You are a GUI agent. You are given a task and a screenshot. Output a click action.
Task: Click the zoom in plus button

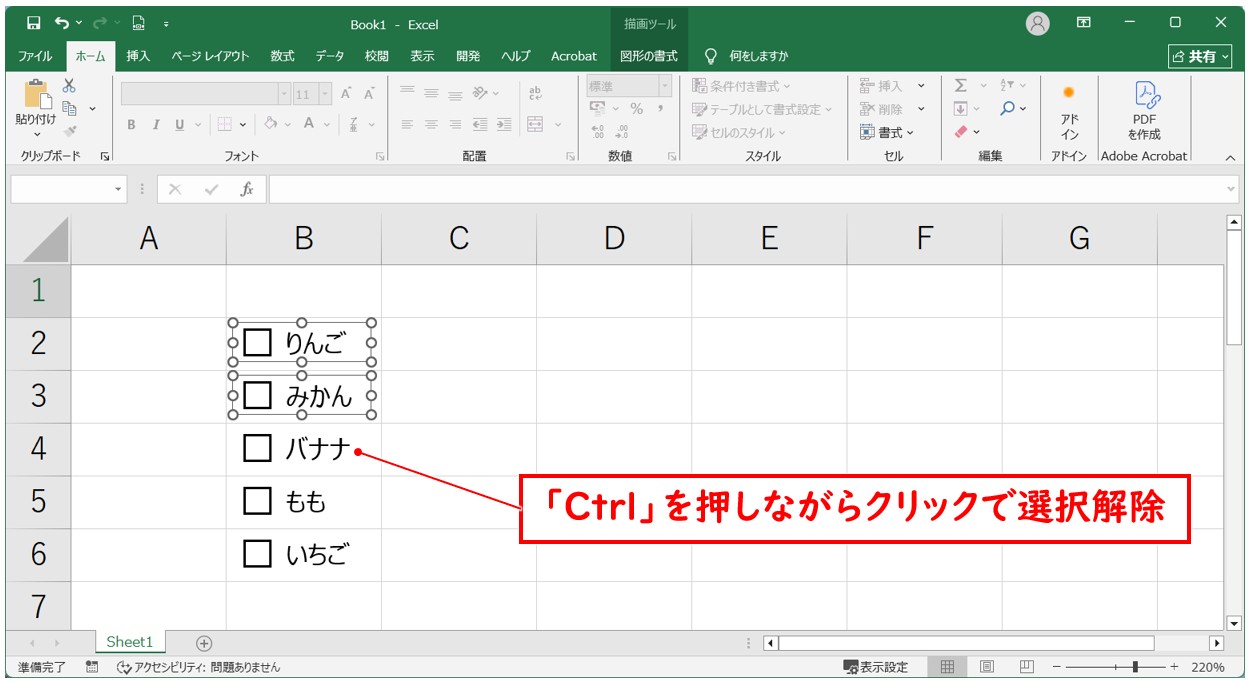coord(1174,667)
